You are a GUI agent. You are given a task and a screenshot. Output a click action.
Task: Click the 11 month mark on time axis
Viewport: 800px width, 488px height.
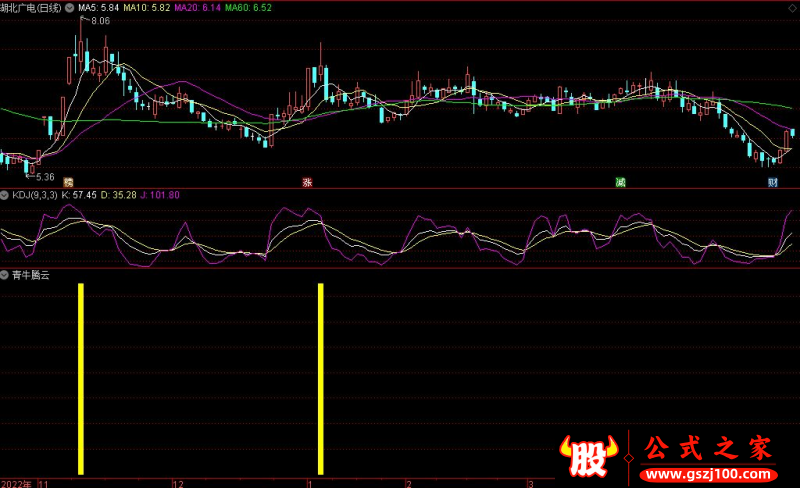click(x=43, y=484)
